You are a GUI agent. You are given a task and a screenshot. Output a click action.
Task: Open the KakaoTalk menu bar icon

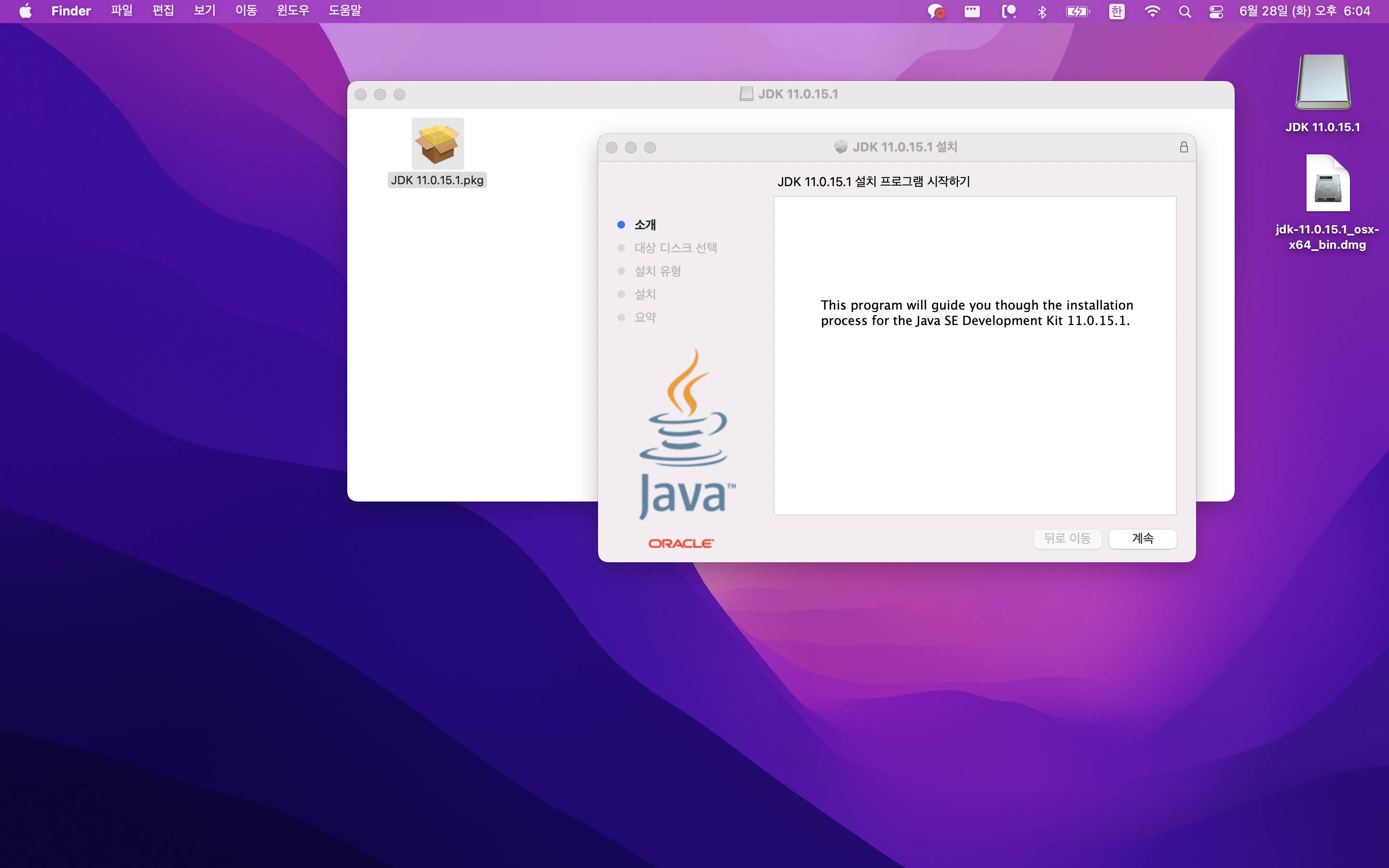936,12
